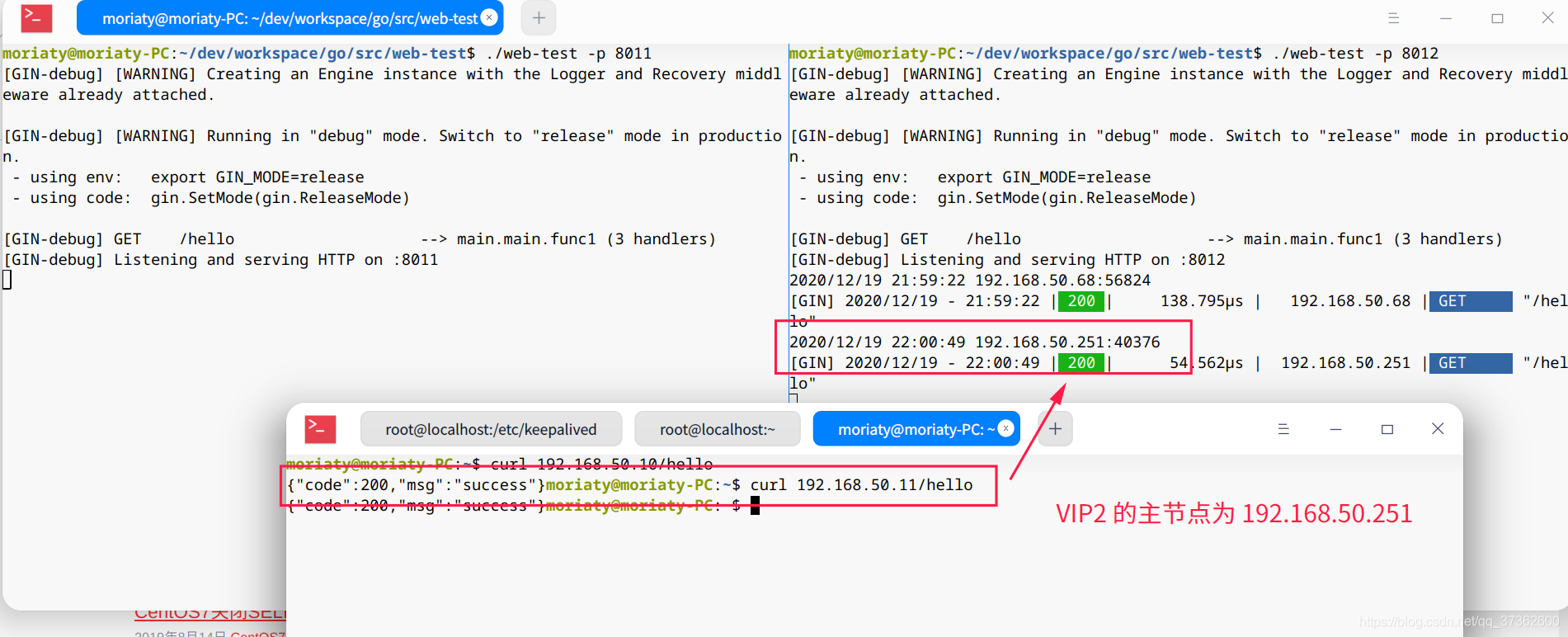
Task: Switch to root@localhost:/etc/keepalived tab
Action: (x=491, y=429)
